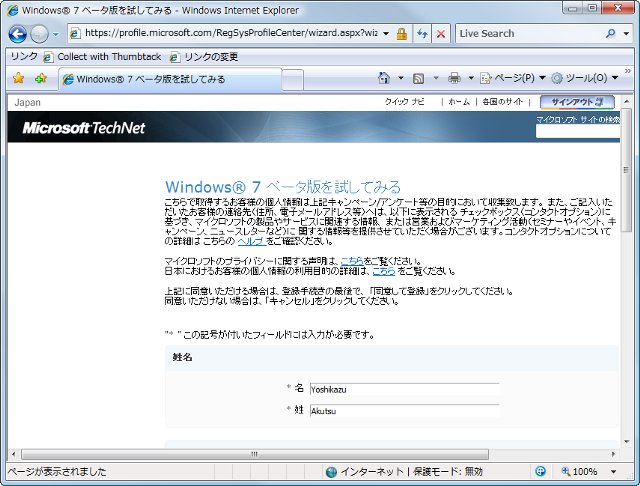Open こちら link about personal information in Japan
This screenshot has height=486, width=640.
pyautogui.click(x=384, y=271)
